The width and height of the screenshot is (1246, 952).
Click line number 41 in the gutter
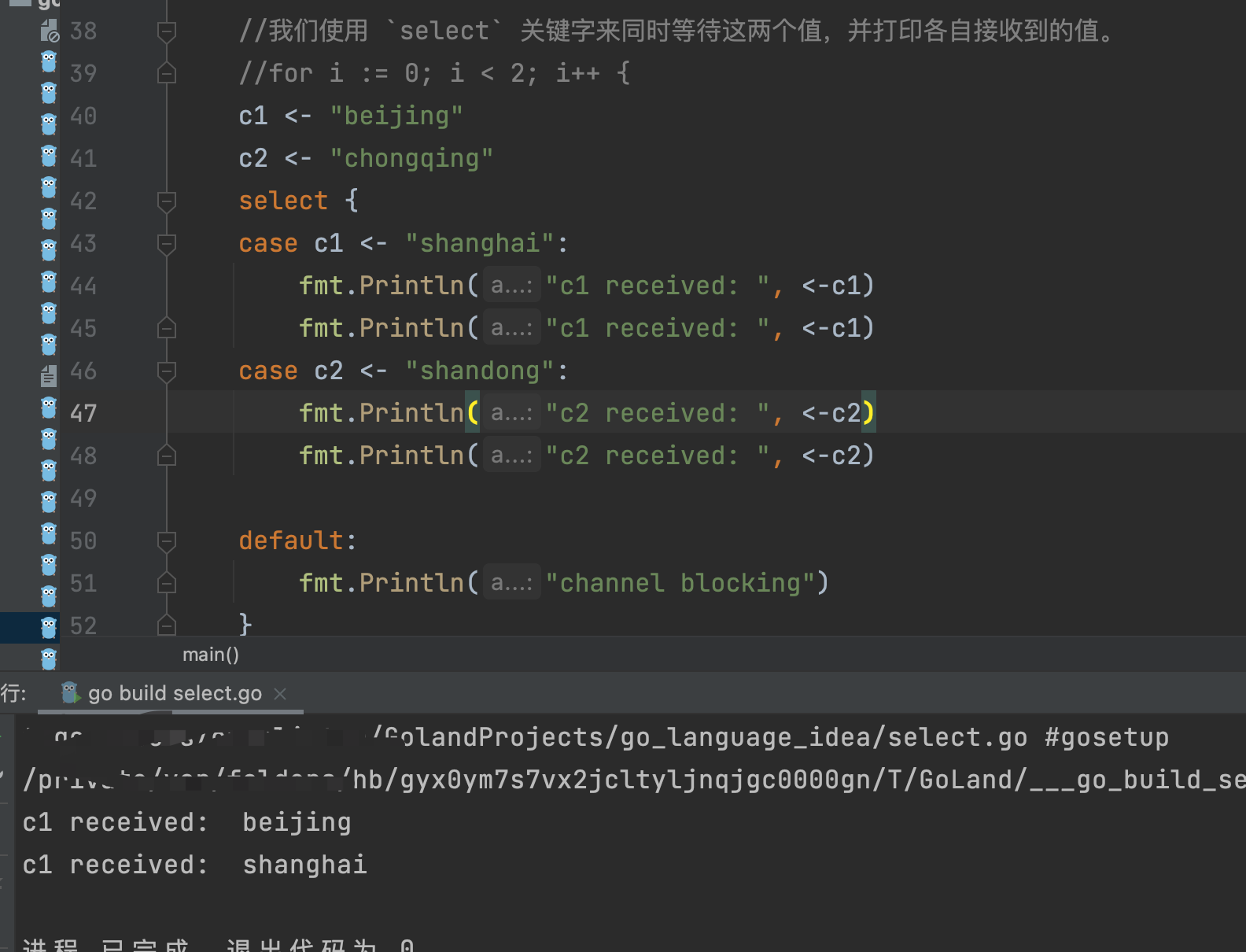[x=83, y=159]
